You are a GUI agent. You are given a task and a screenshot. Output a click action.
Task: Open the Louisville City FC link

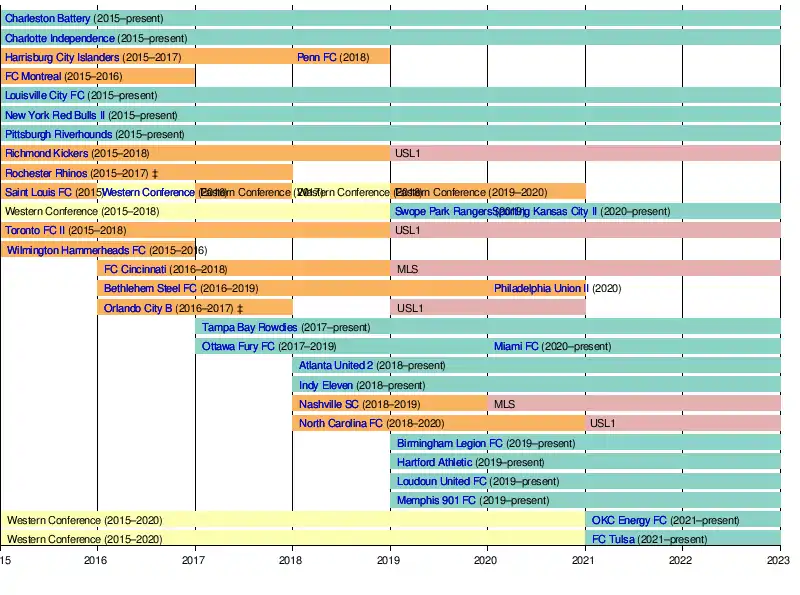tap(44, 95)
